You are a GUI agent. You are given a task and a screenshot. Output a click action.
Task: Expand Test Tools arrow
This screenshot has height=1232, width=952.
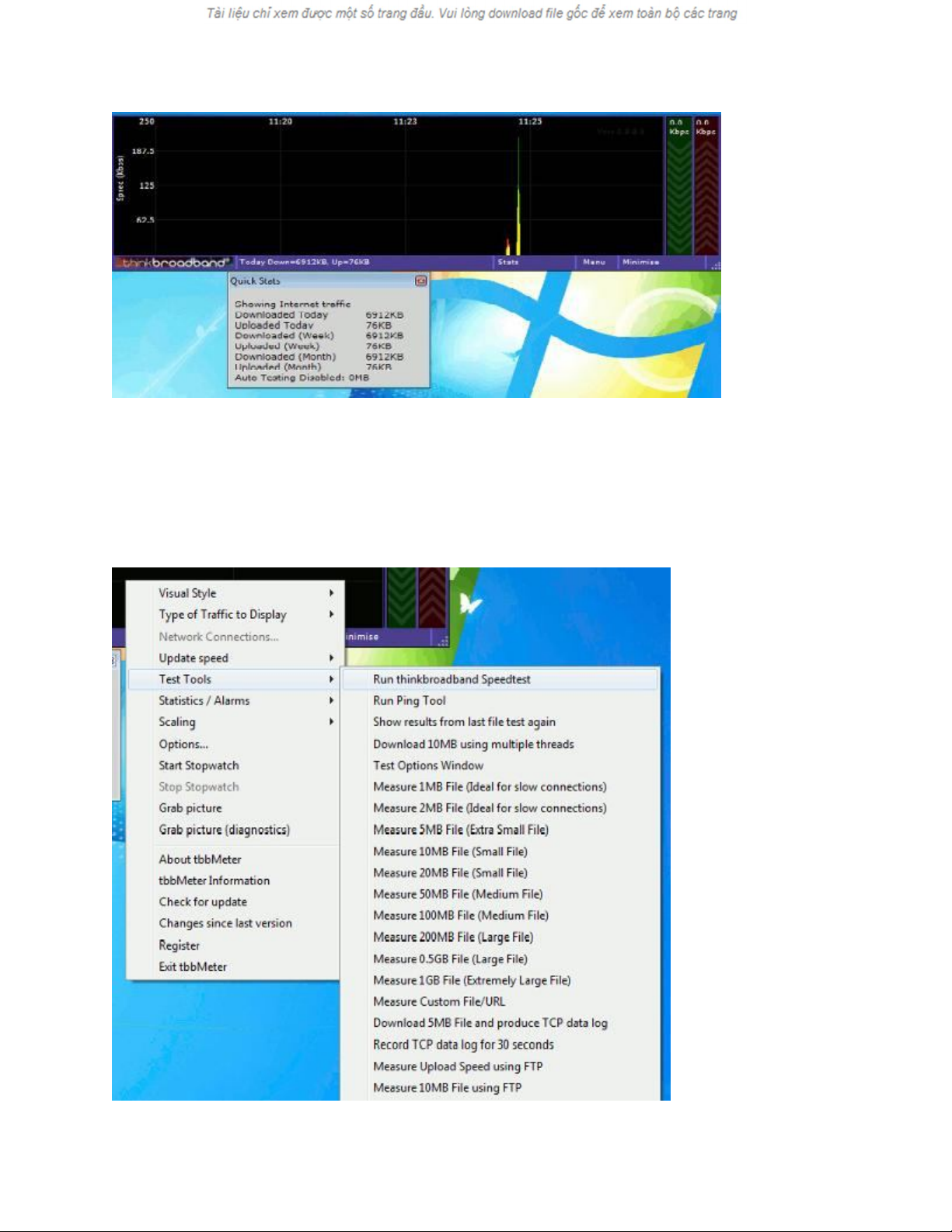click(332, 679)
